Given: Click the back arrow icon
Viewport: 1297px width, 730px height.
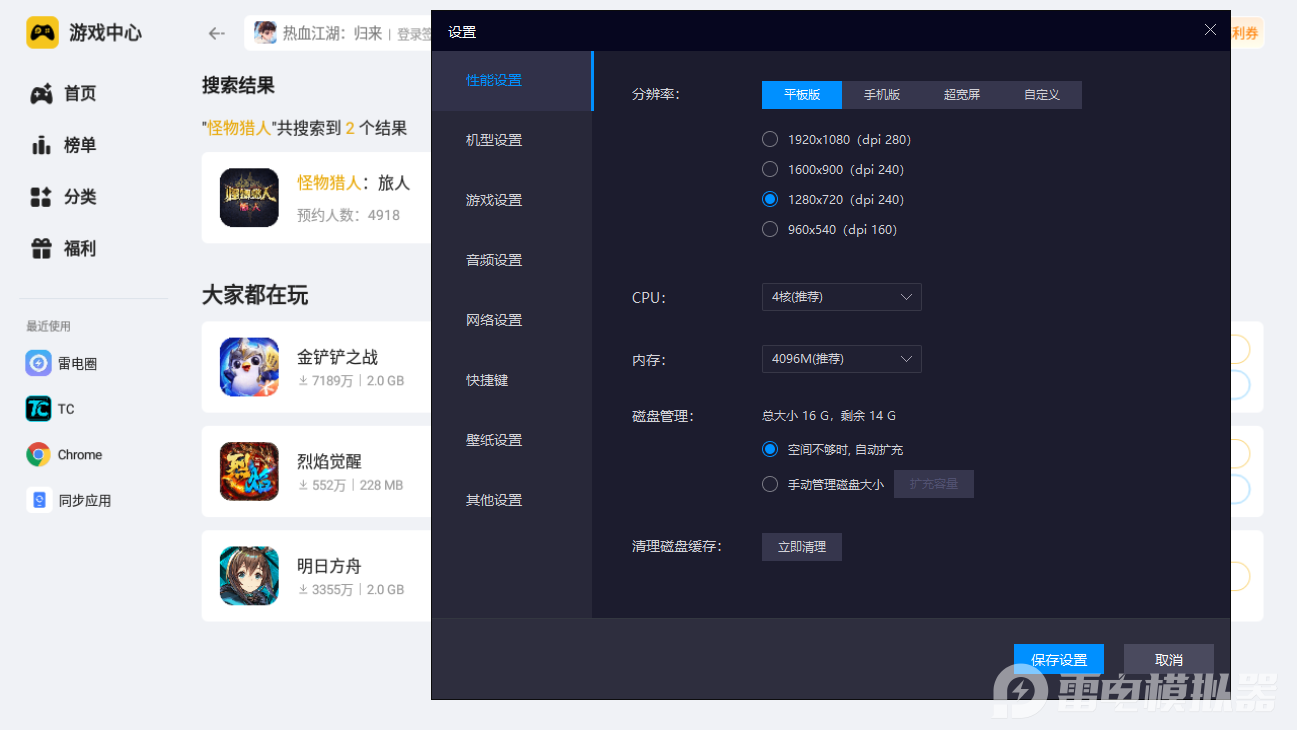Looking at the screenshot, I should pos(216,33).
